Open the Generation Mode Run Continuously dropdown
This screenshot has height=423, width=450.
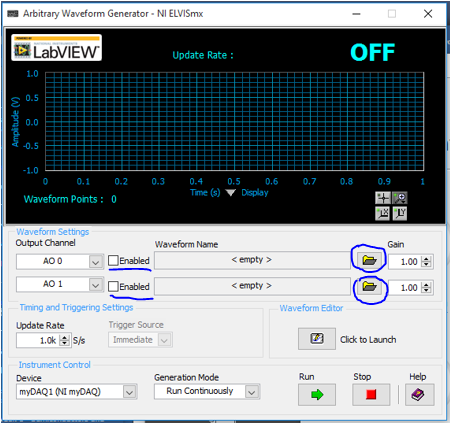coord(252,392)
